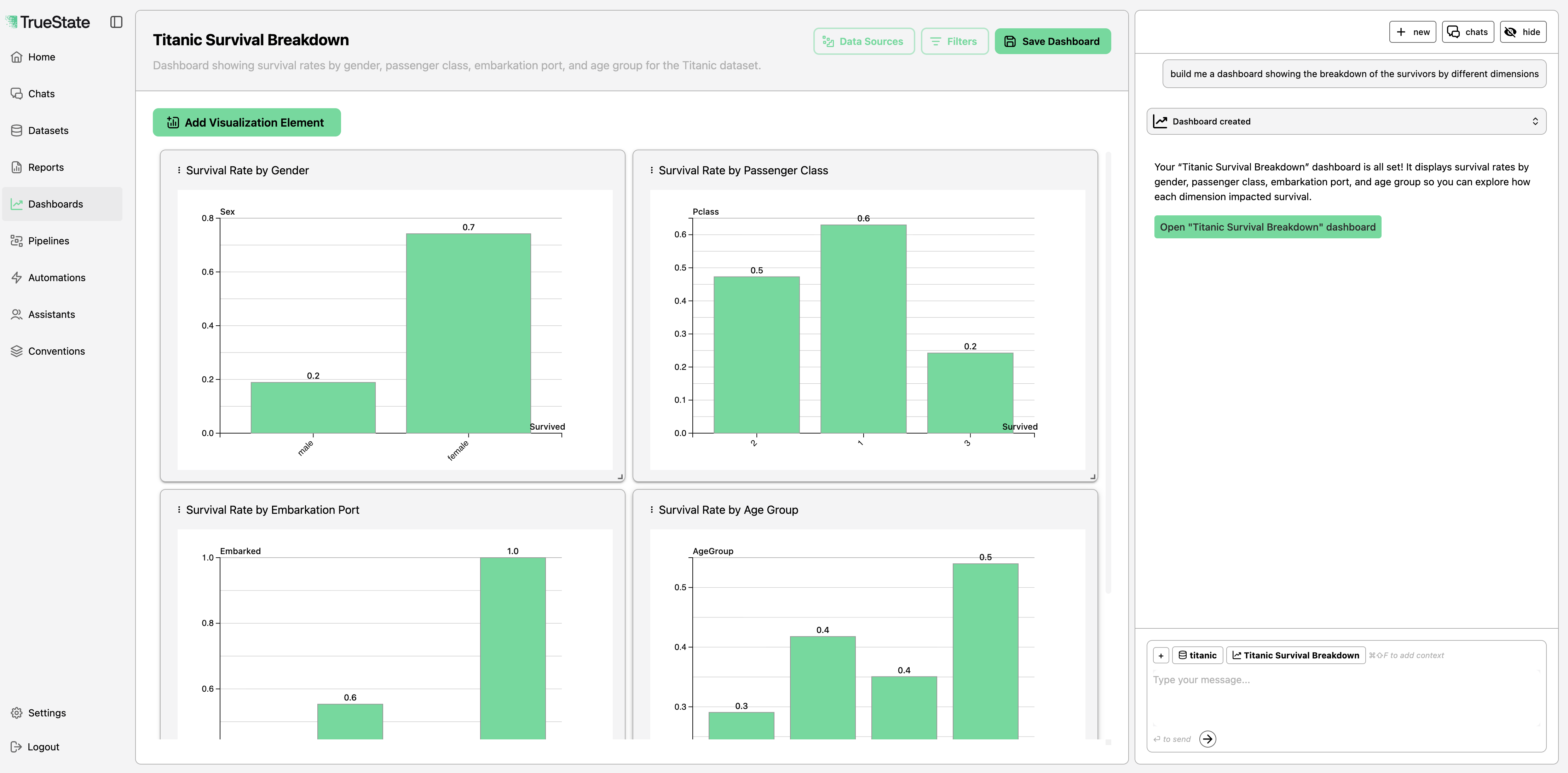Viewport: 1568px width, 773px height.
Task: Open Chats in the sidebar
Action: (x=62, y=94)
